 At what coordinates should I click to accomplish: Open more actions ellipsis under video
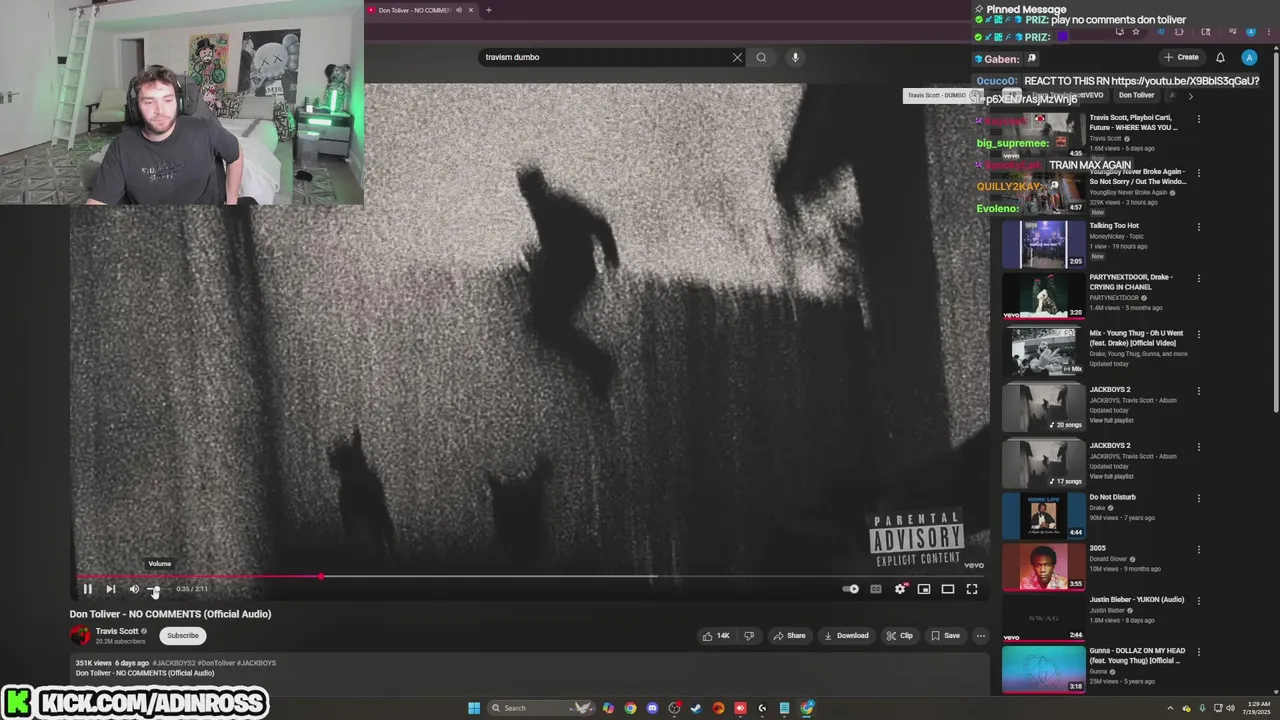pos(981,635)
